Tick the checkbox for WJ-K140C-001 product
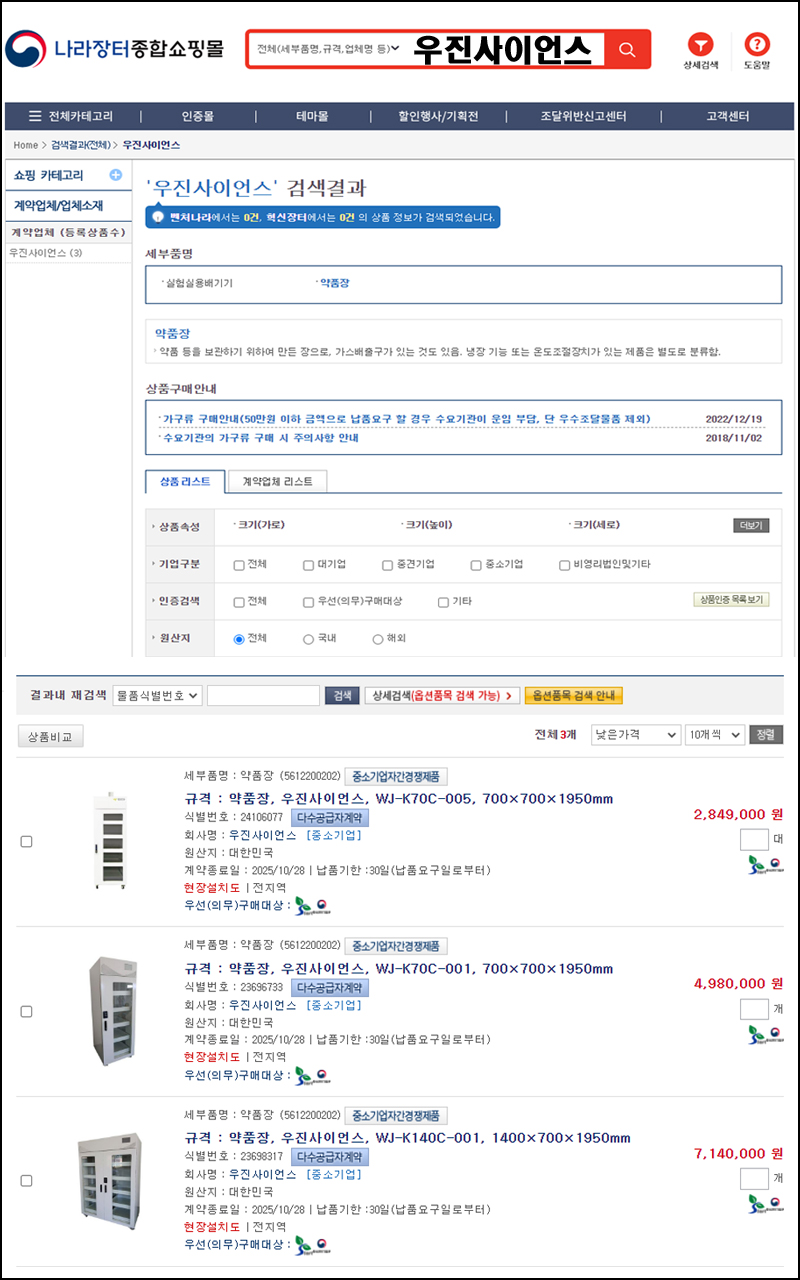The width and height of the screenshot is (800, 1280). [27, 1181]
